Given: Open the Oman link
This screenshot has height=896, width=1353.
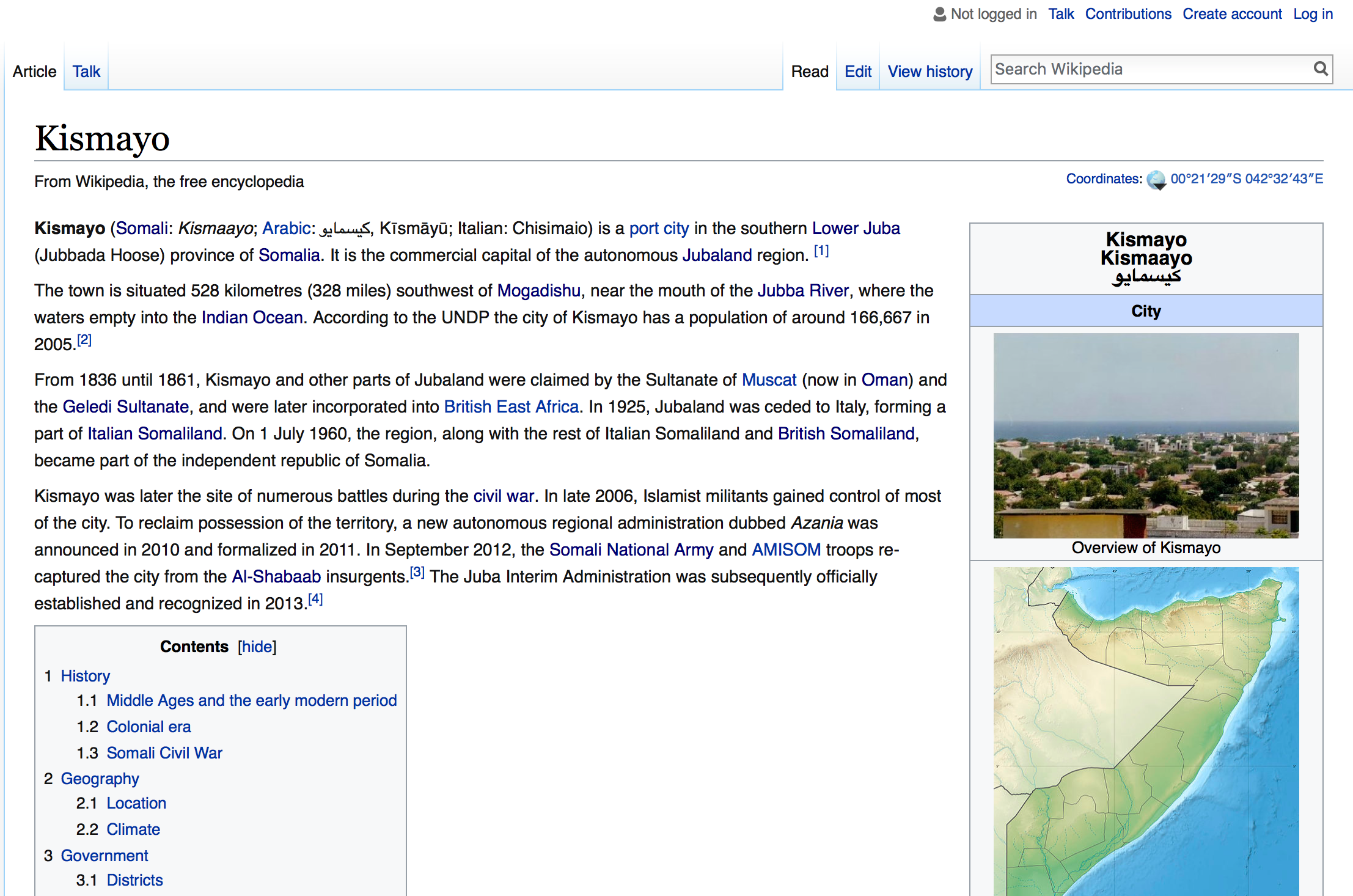Looking at the screenshot, I should click(884, 380).
